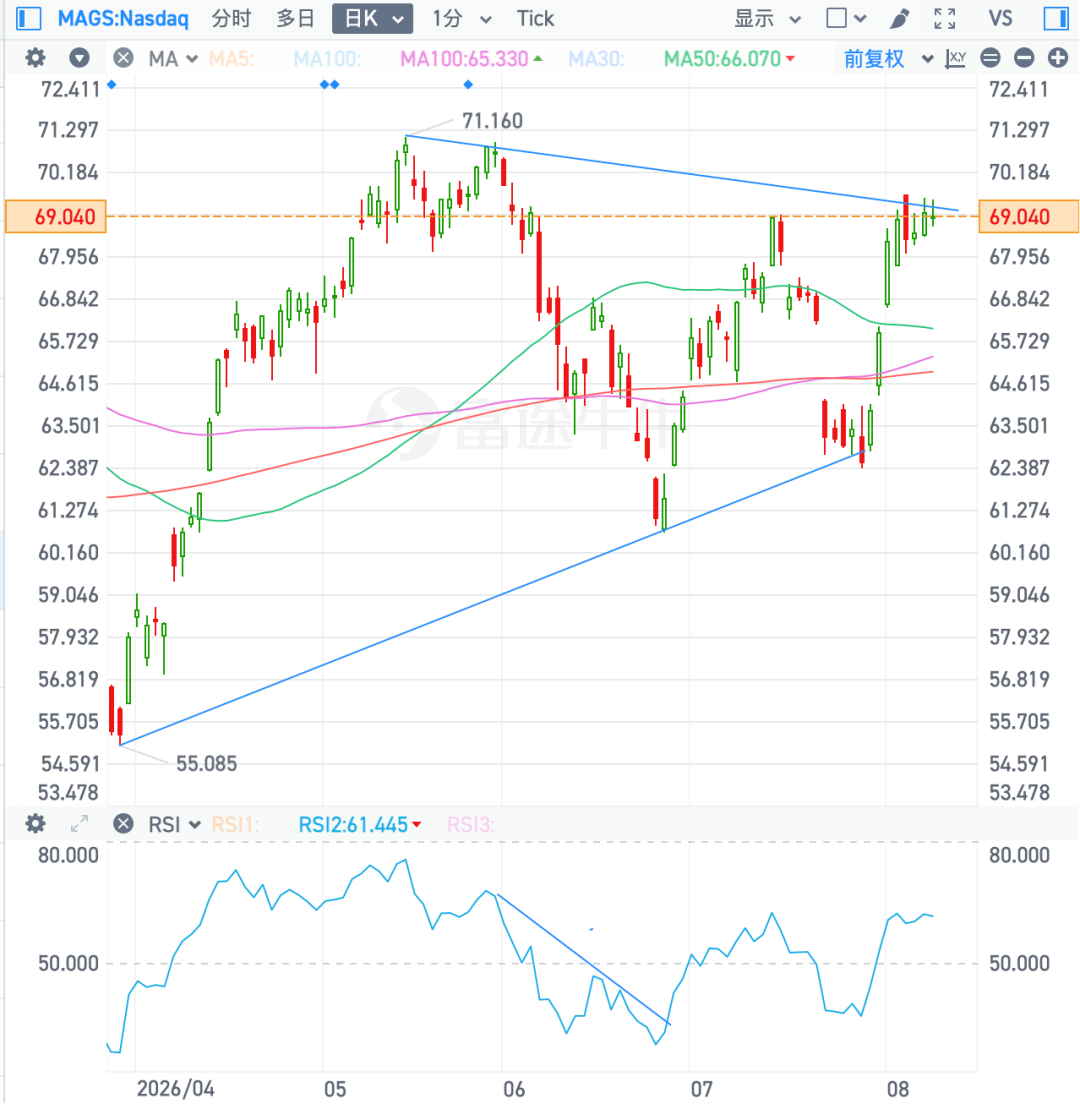
Task: Click the 69.040 current price tag on right axis
Action: (x=1029, y=217)
